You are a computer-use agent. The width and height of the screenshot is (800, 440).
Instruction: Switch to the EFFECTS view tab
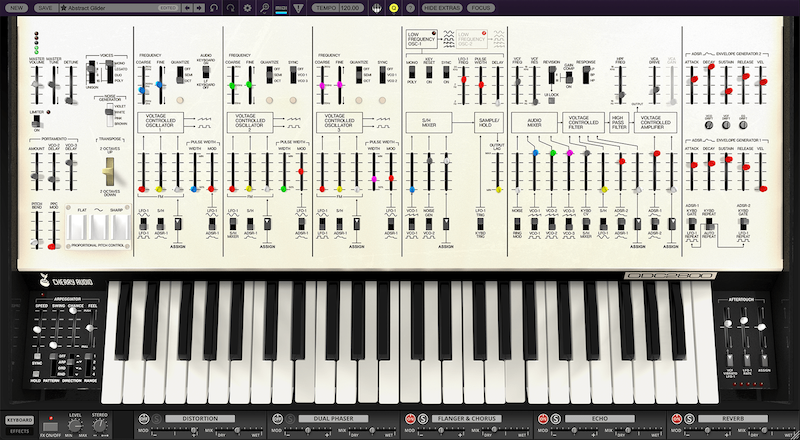point(18,431)
